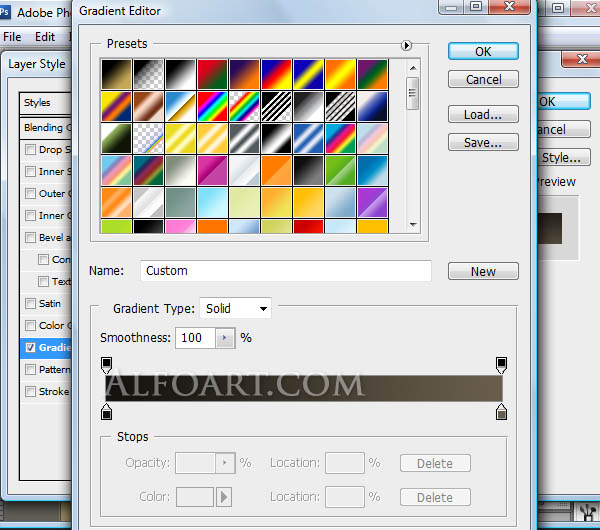Image resolution: width=600 pixels, height=530 pixels.
Task: Select the Violet, Green, Orange preset gradient
Action: coord(373,74)
